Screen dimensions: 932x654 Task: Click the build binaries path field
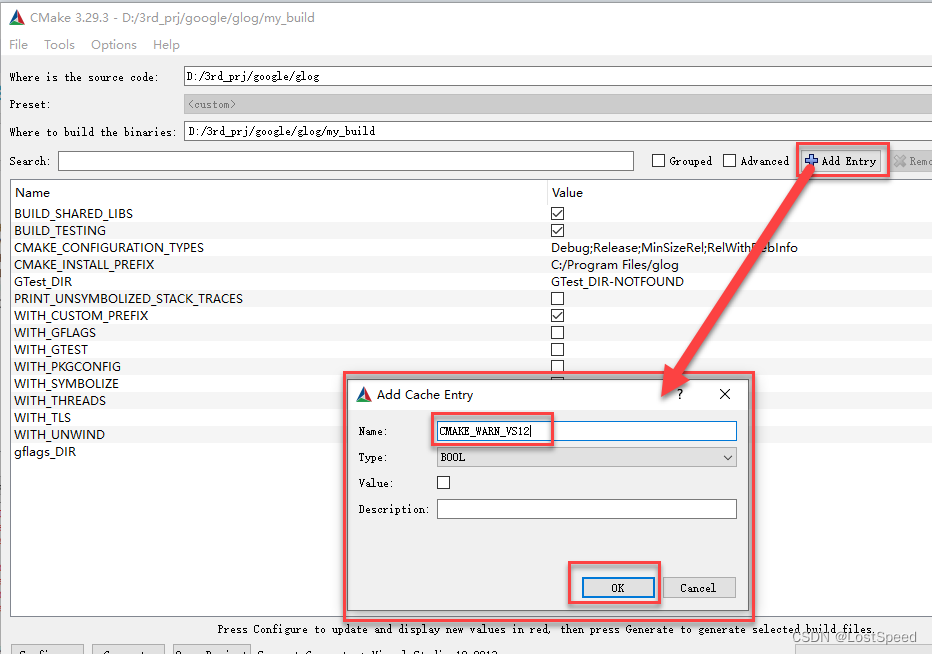558,131
